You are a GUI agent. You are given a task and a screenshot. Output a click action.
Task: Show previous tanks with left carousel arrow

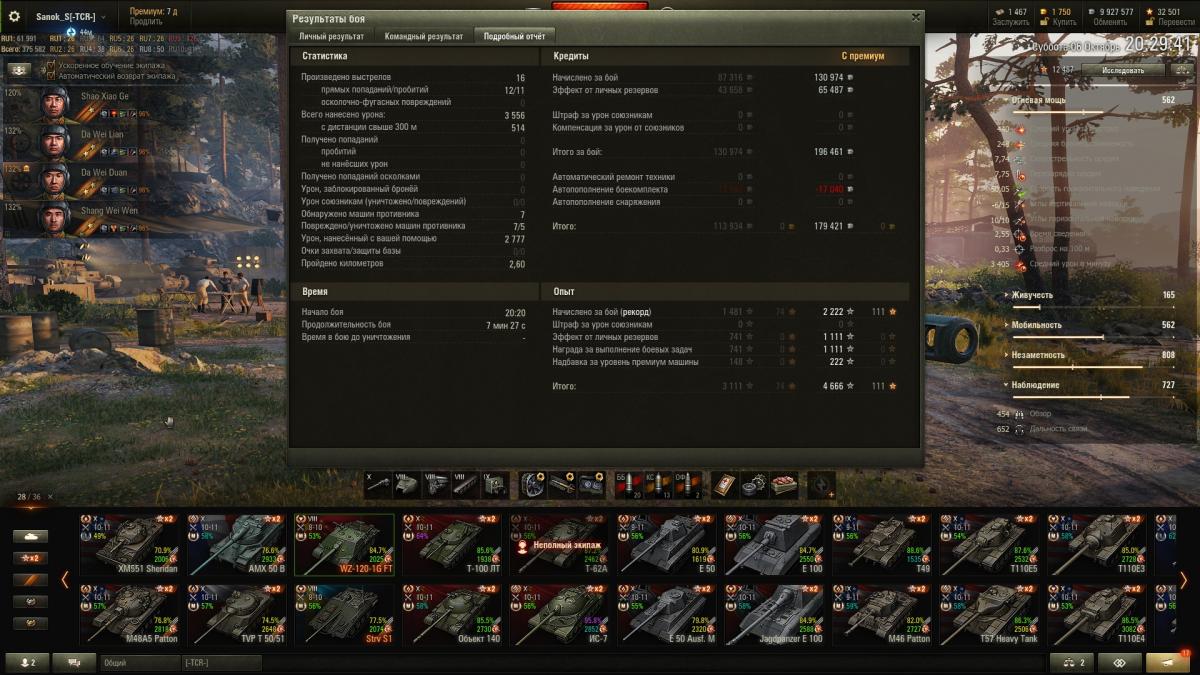click(65, 580)
